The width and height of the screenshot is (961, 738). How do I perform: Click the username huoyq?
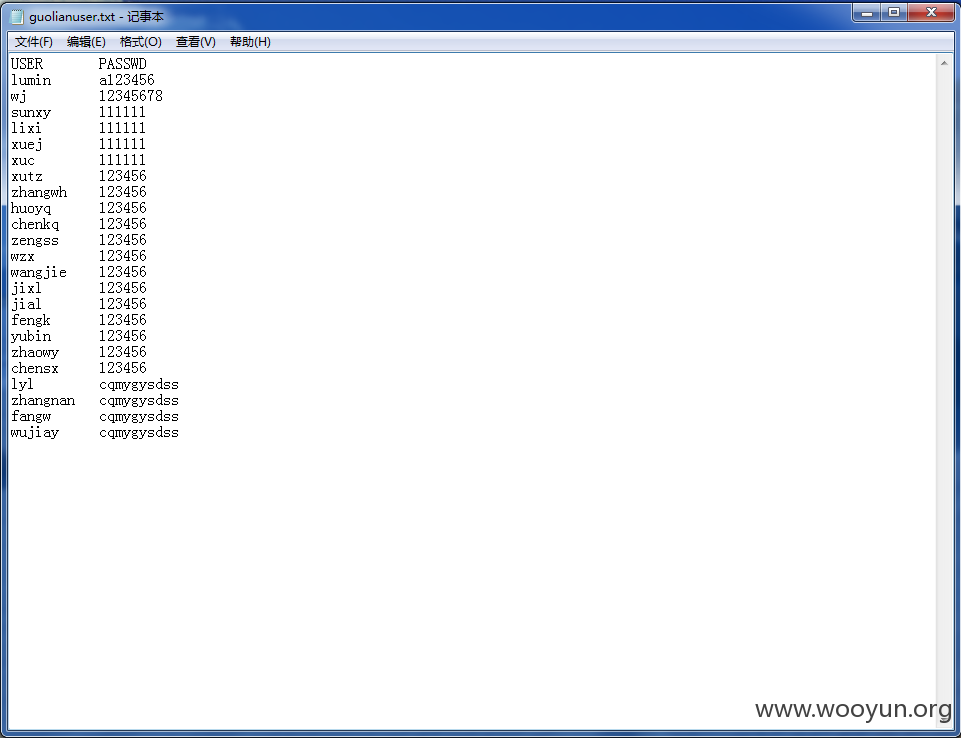point(31,208)
